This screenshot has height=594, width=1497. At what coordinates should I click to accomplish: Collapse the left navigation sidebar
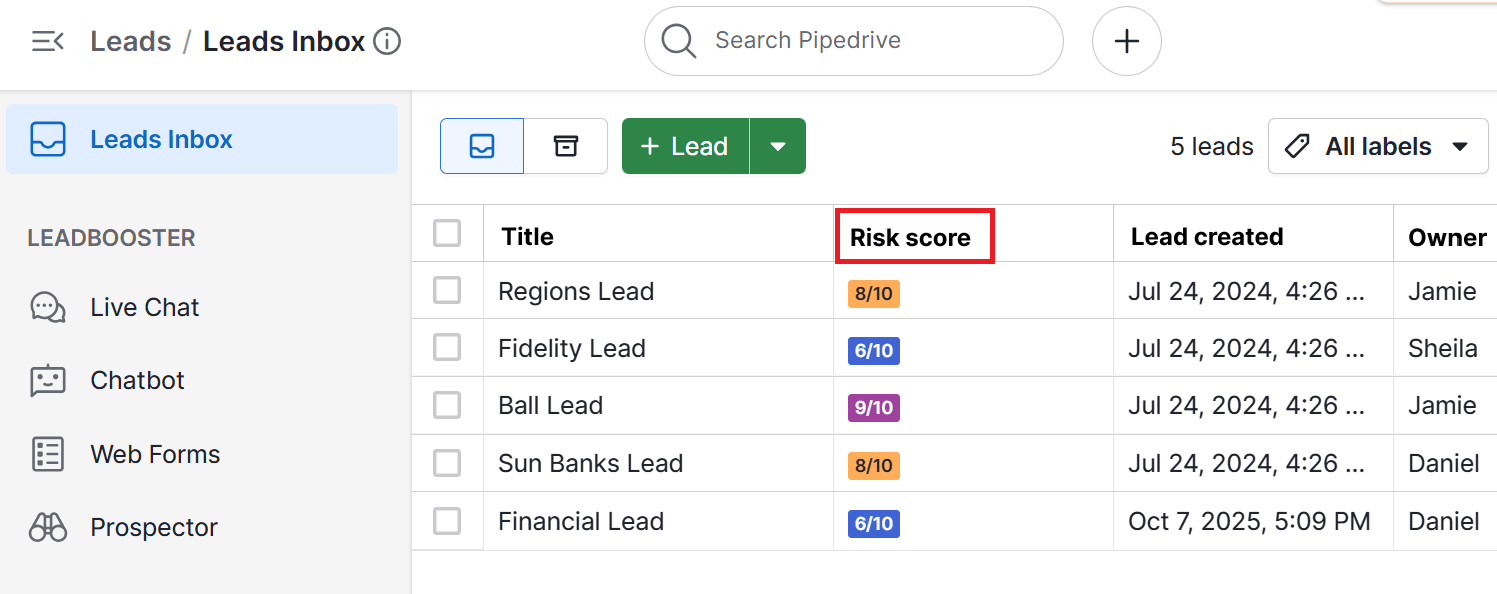[47, 41]
